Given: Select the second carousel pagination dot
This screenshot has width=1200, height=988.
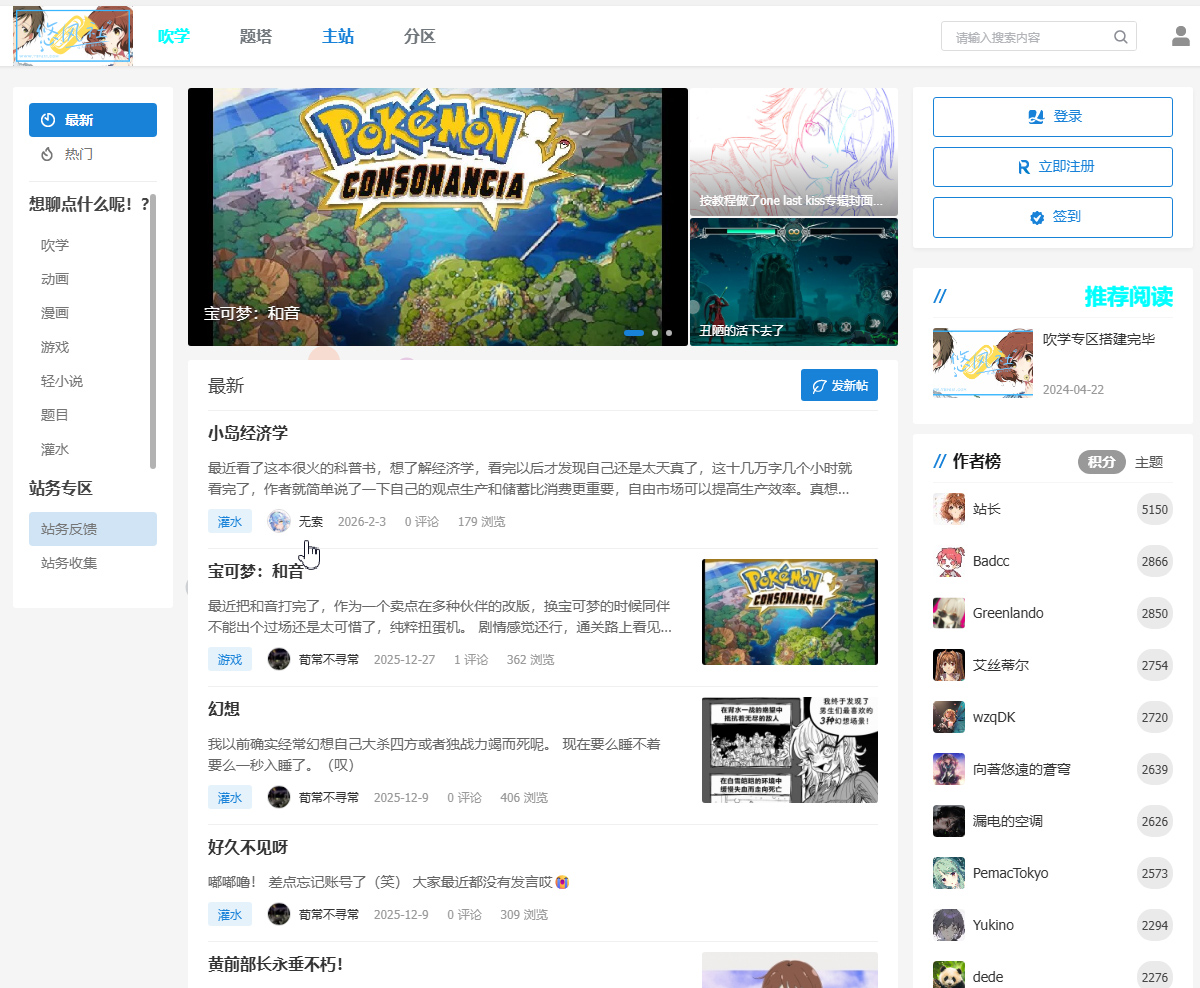Looking at the screenshot, I should click(x=654, y=333).
